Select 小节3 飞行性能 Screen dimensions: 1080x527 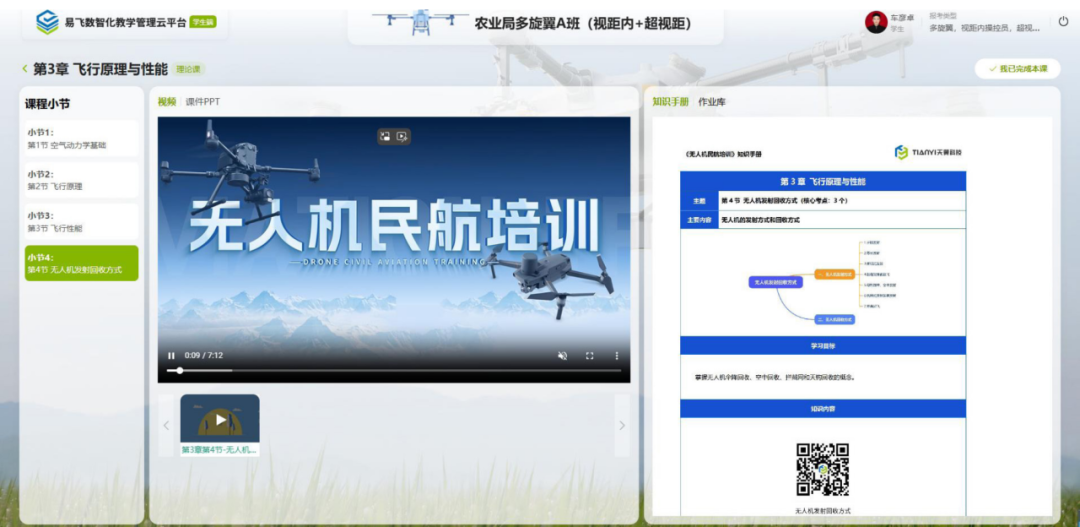pyautogui.click(x=81, y=221)
